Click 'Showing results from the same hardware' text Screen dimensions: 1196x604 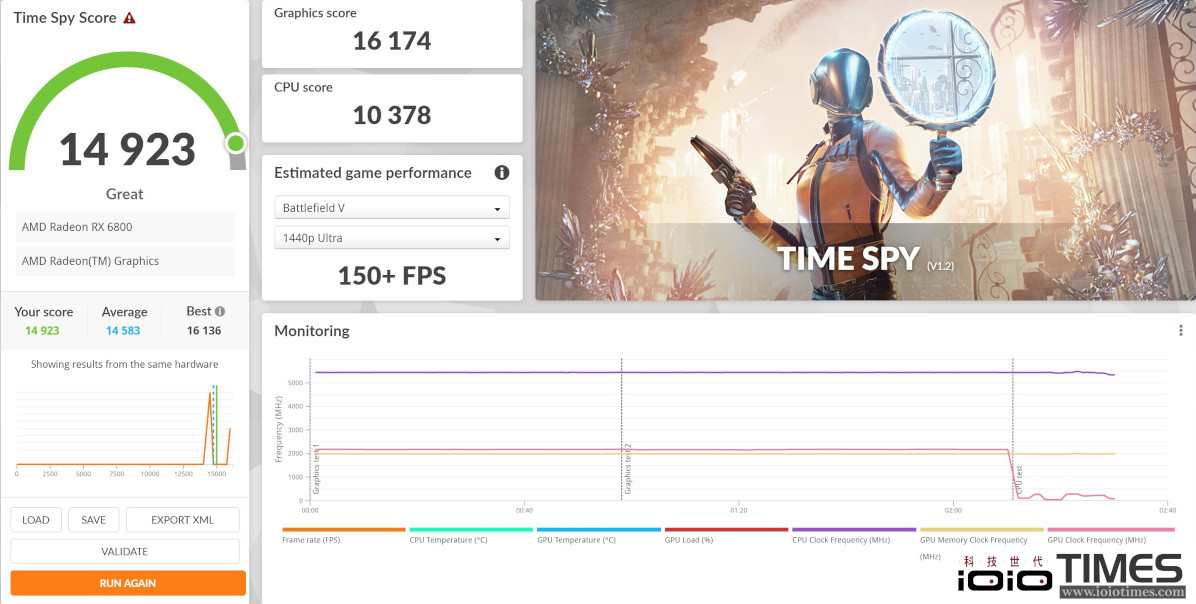124,365
